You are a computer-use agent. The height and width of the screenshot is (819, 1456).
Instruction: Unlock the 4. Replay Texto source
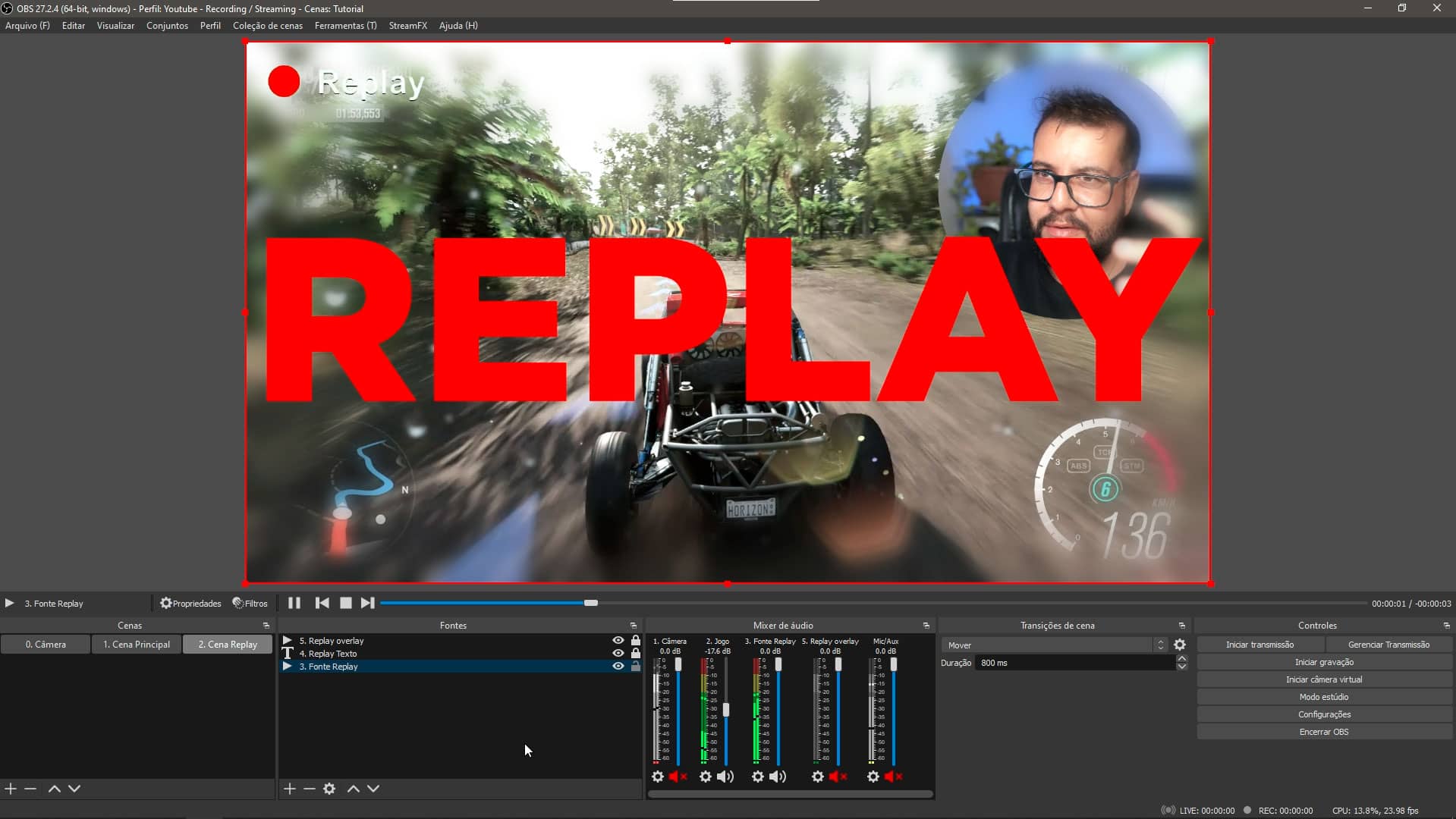pyautogui.click(x=636, y=654)
